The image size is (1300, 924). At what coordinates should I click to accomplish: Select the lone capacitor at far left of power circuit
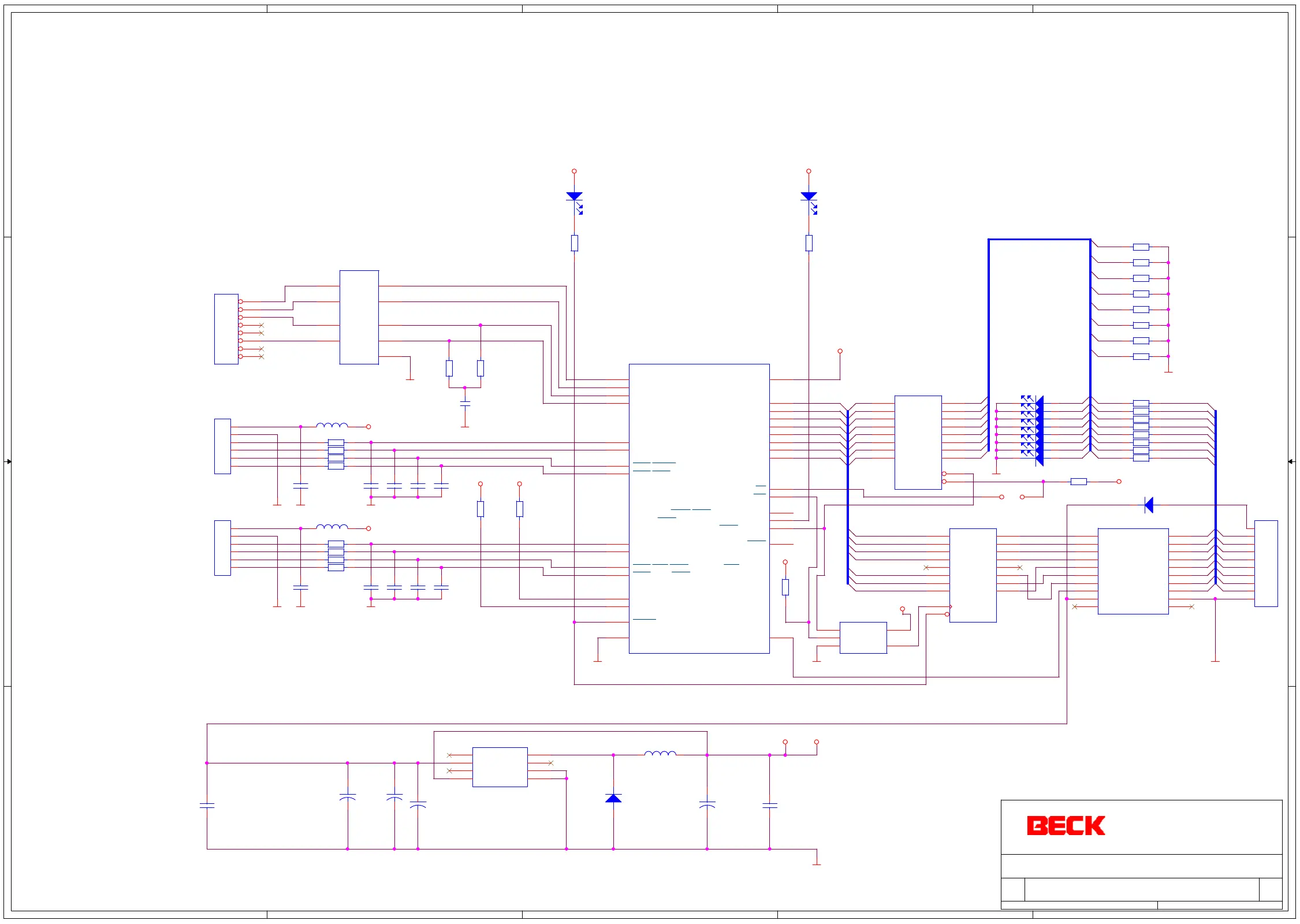(x=207, y=806)
